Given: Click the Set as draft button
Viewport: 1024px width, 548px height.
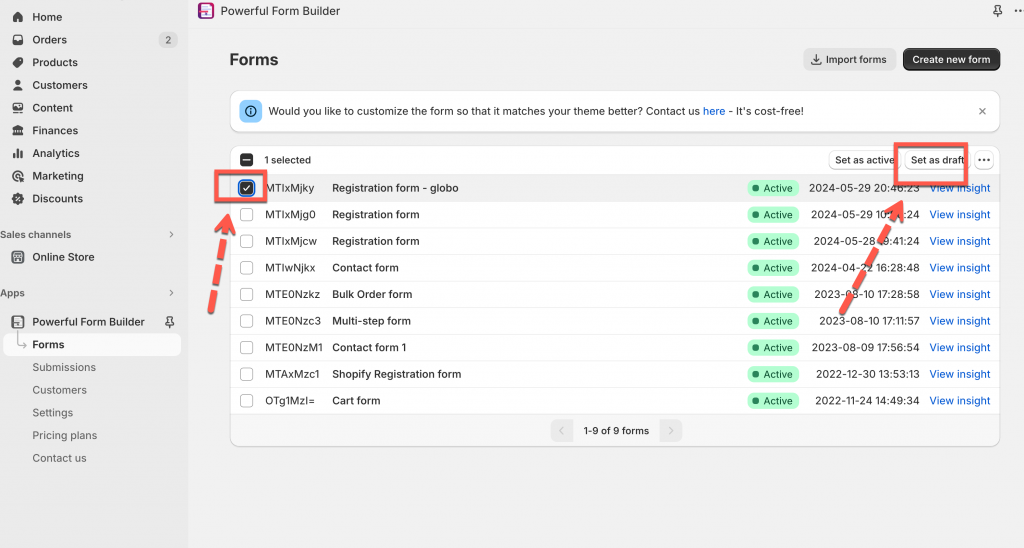Looking at the screenshot, I should 937,160.
